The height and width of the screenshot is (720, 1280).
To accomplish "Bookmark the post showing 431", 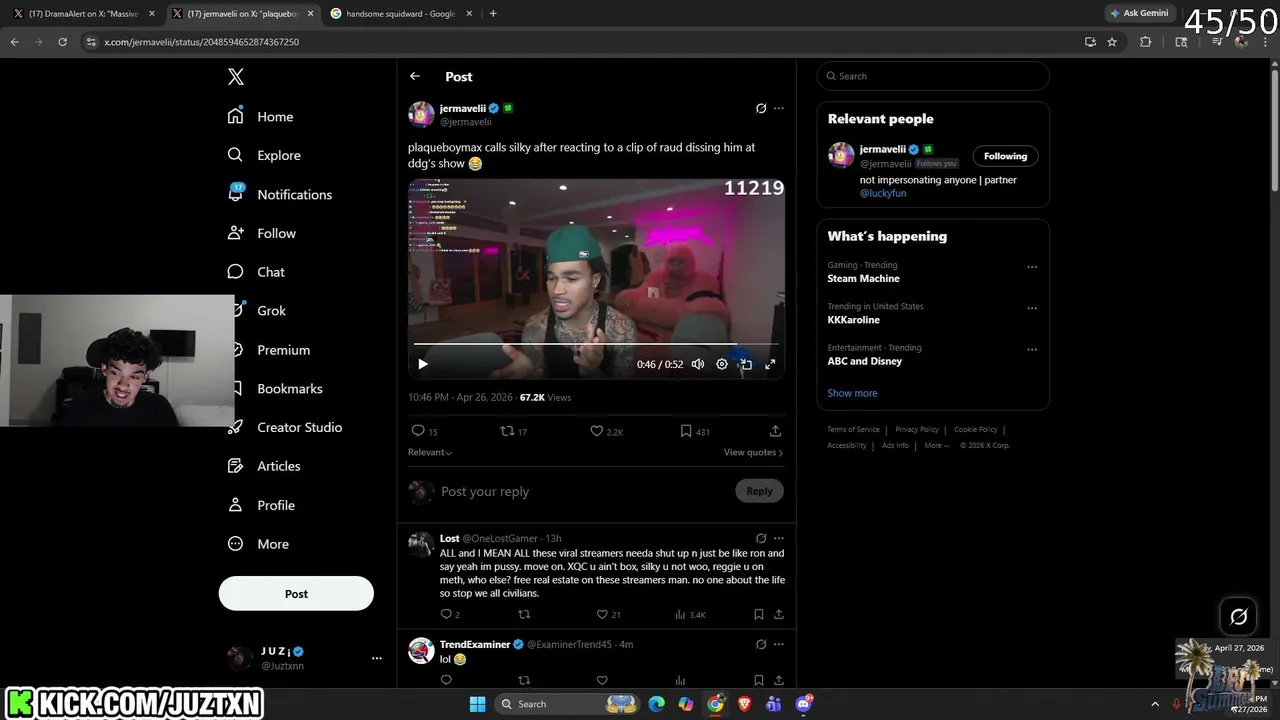I will [x=686, y=431].
